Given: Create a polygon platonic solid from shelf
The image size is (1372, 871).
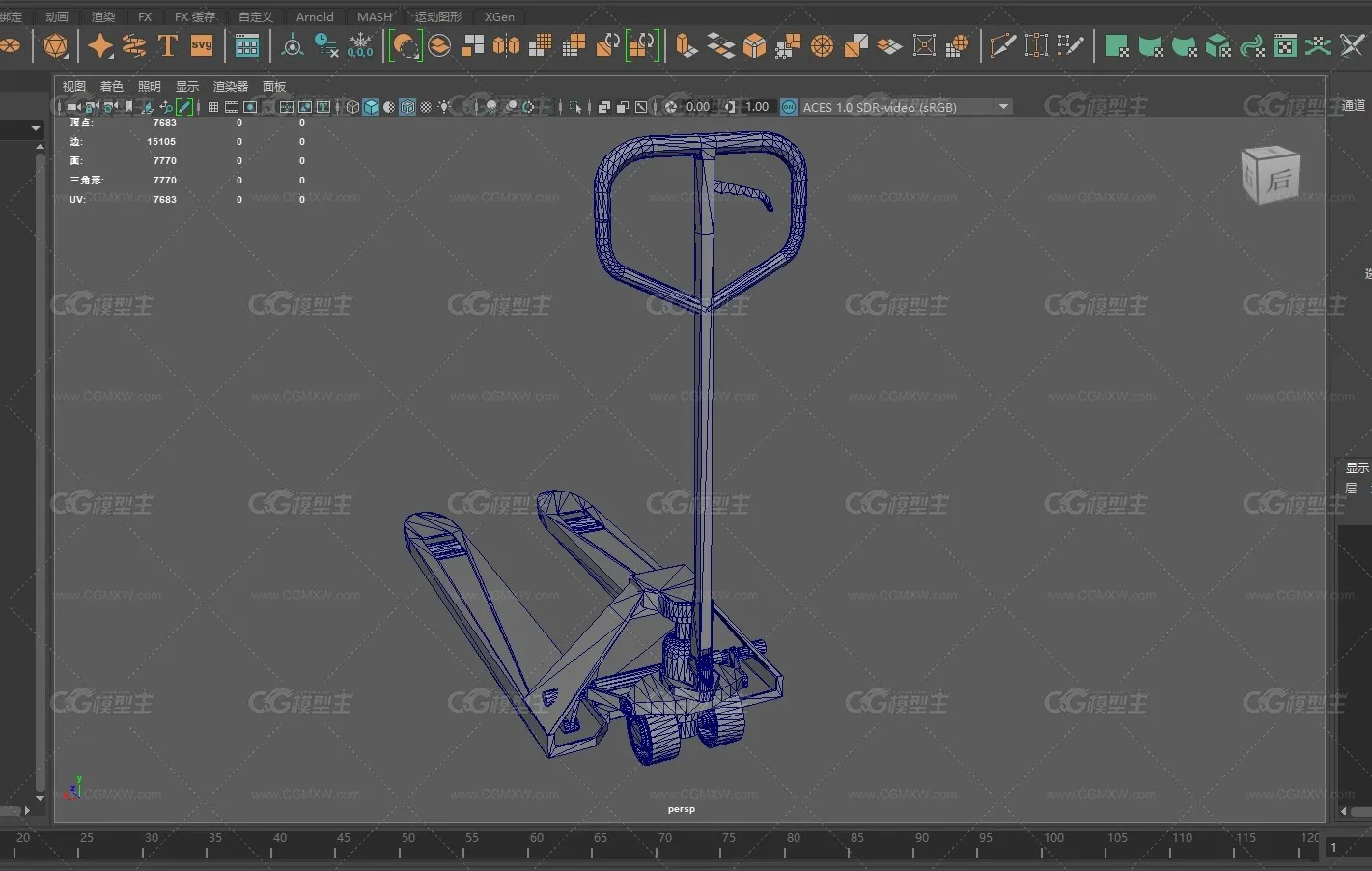Looking at the screenshot, I should coord(56,45).
